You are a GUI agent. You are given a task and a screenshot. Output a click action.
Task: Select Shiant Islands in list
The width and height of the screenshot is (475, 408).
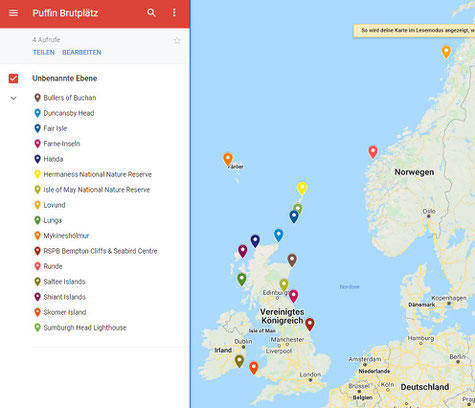[x=60, y=297]
